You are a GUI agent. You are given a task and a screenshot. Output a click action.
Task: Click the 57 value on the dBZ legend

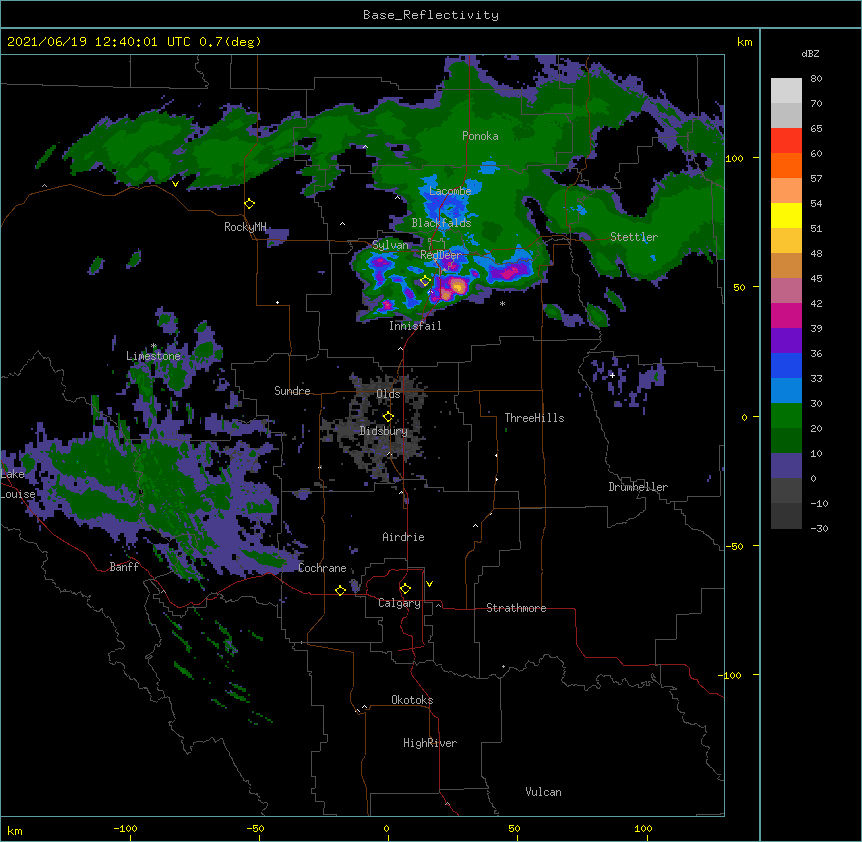pos(816,178)
